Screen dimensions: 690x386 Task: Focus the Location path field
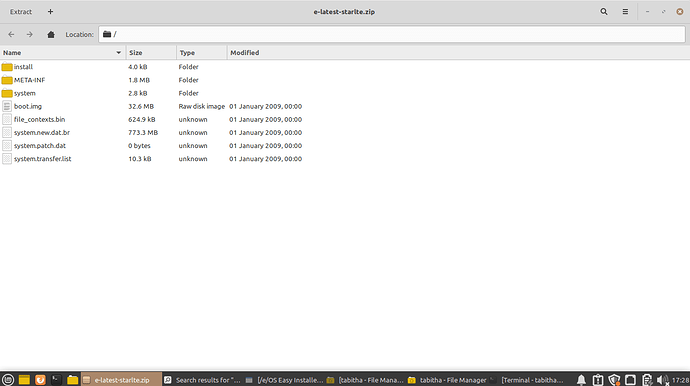click(x=392, y=34)
